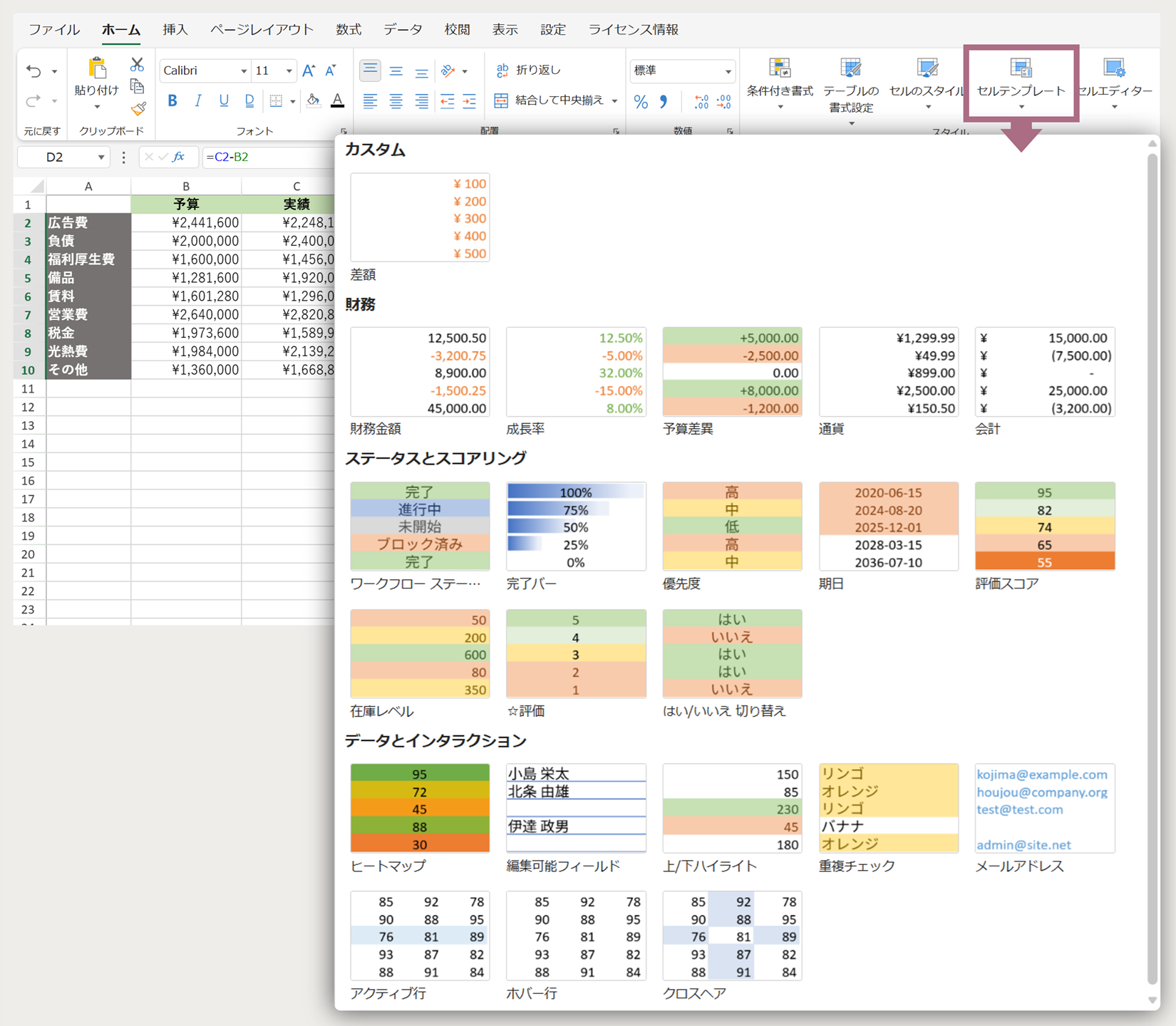The height and width of the screenshot is (1026, 1176).
Task: Click the percent style icon
Action: point(641,102)
